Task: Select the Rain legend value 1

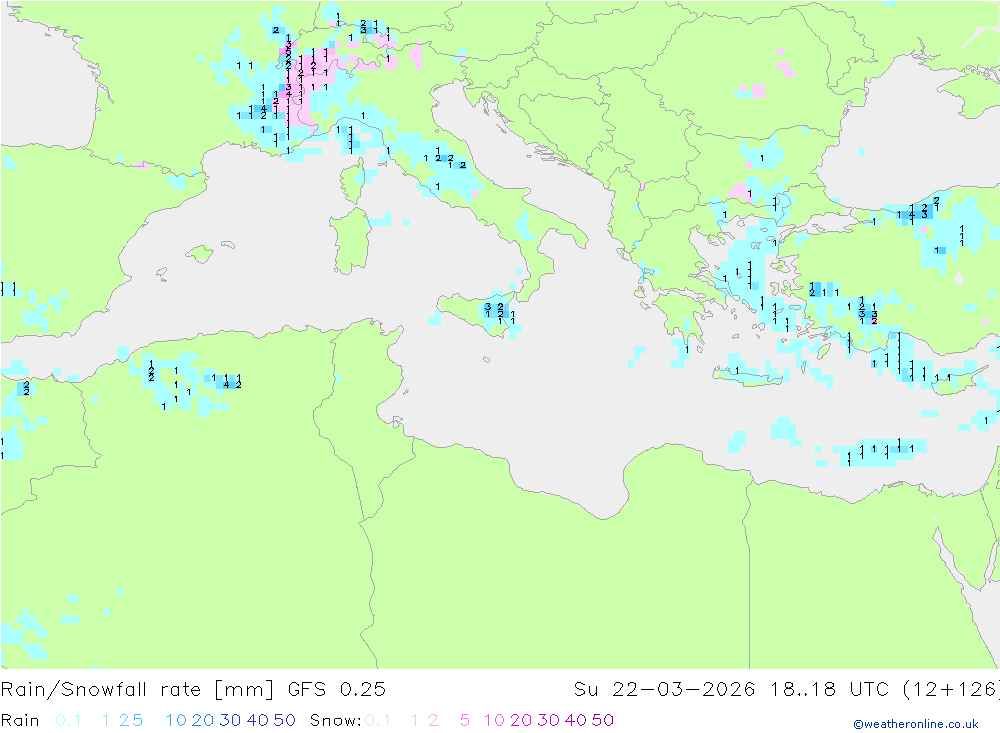Action: [x=106, y=720]
